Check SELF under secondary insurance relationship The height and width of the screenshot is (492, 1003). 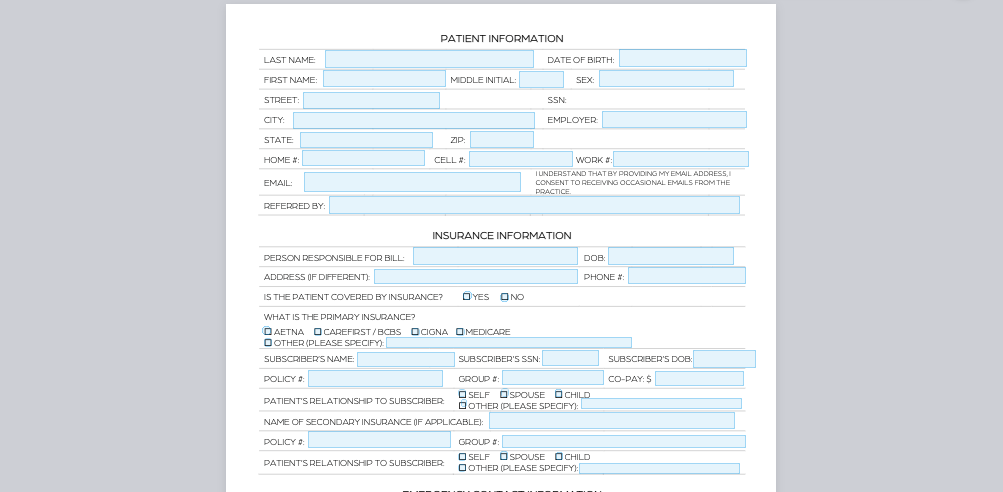(462, 457)
